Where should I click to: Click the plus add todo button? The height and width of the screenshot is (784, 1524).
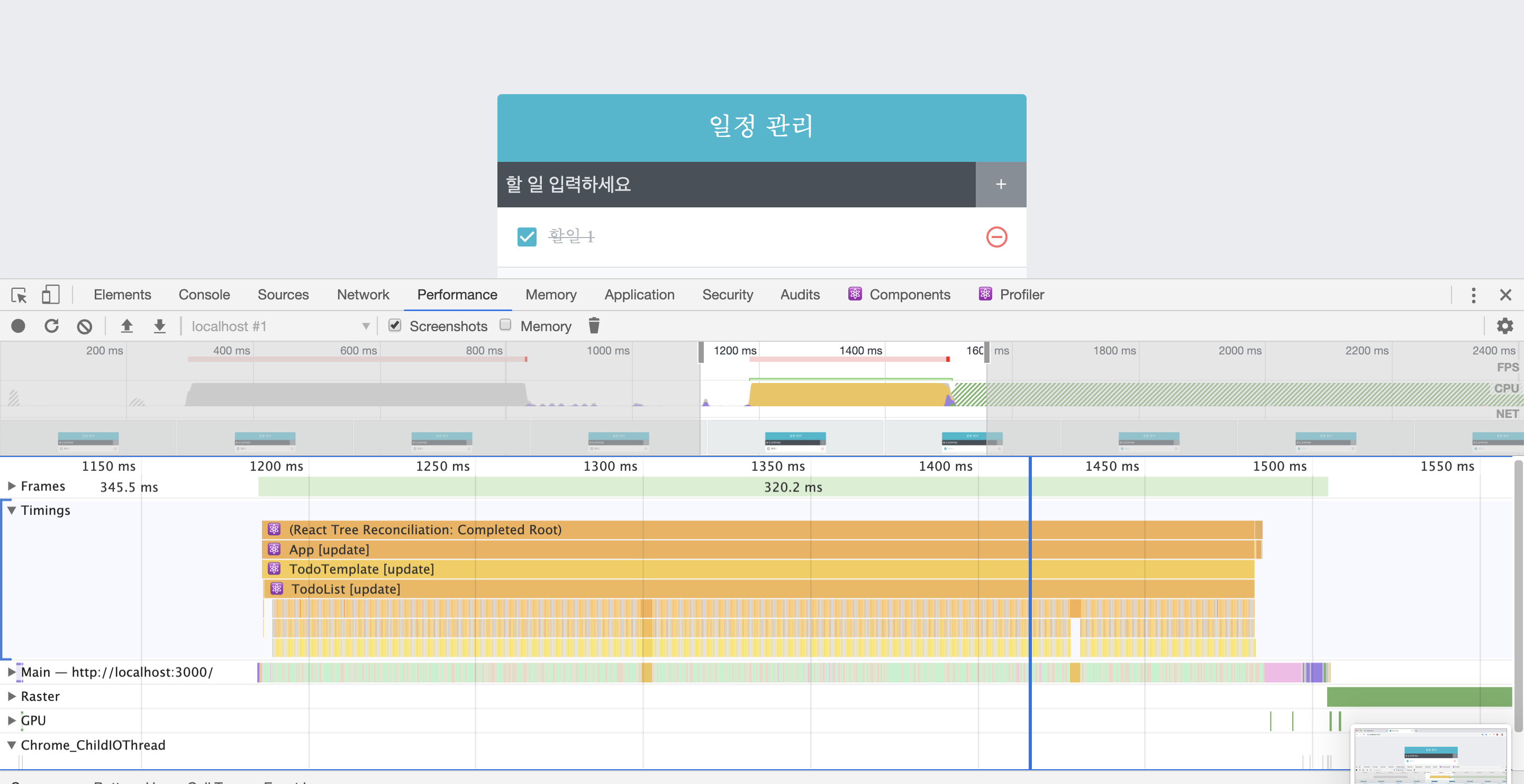[1001, 185]
